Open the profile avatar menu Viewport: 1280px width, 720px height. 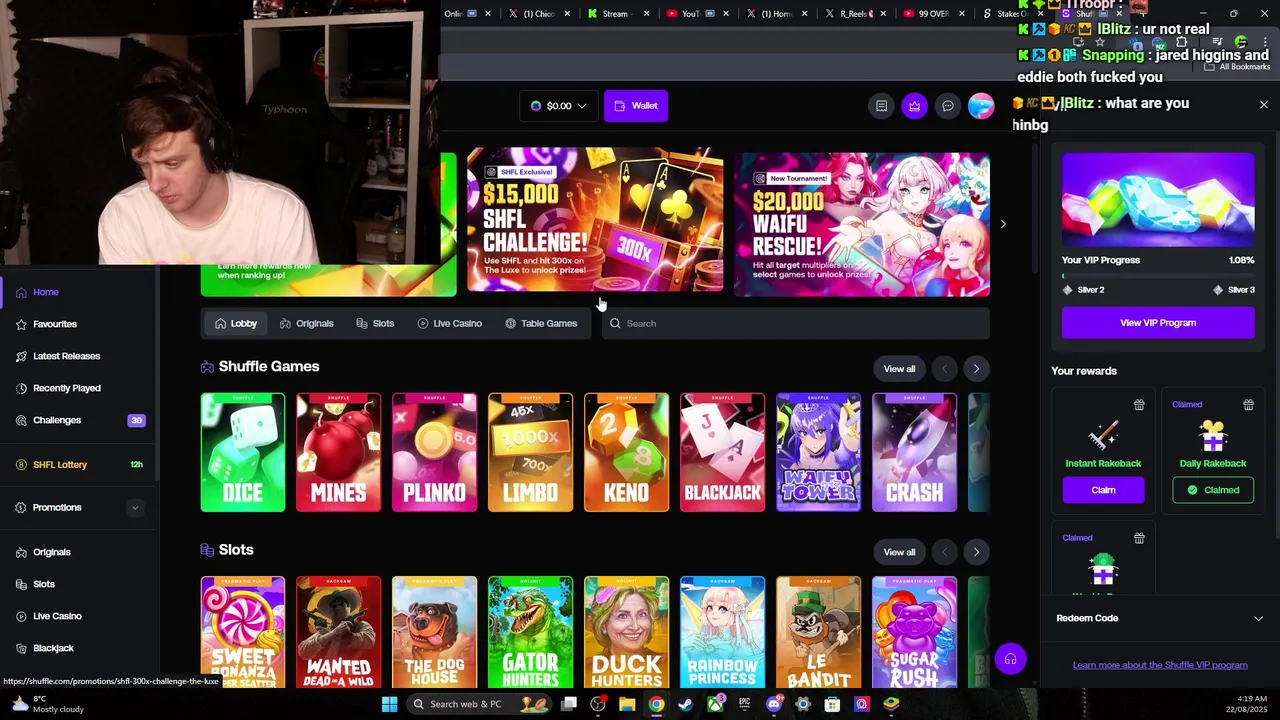pos(981,106)
